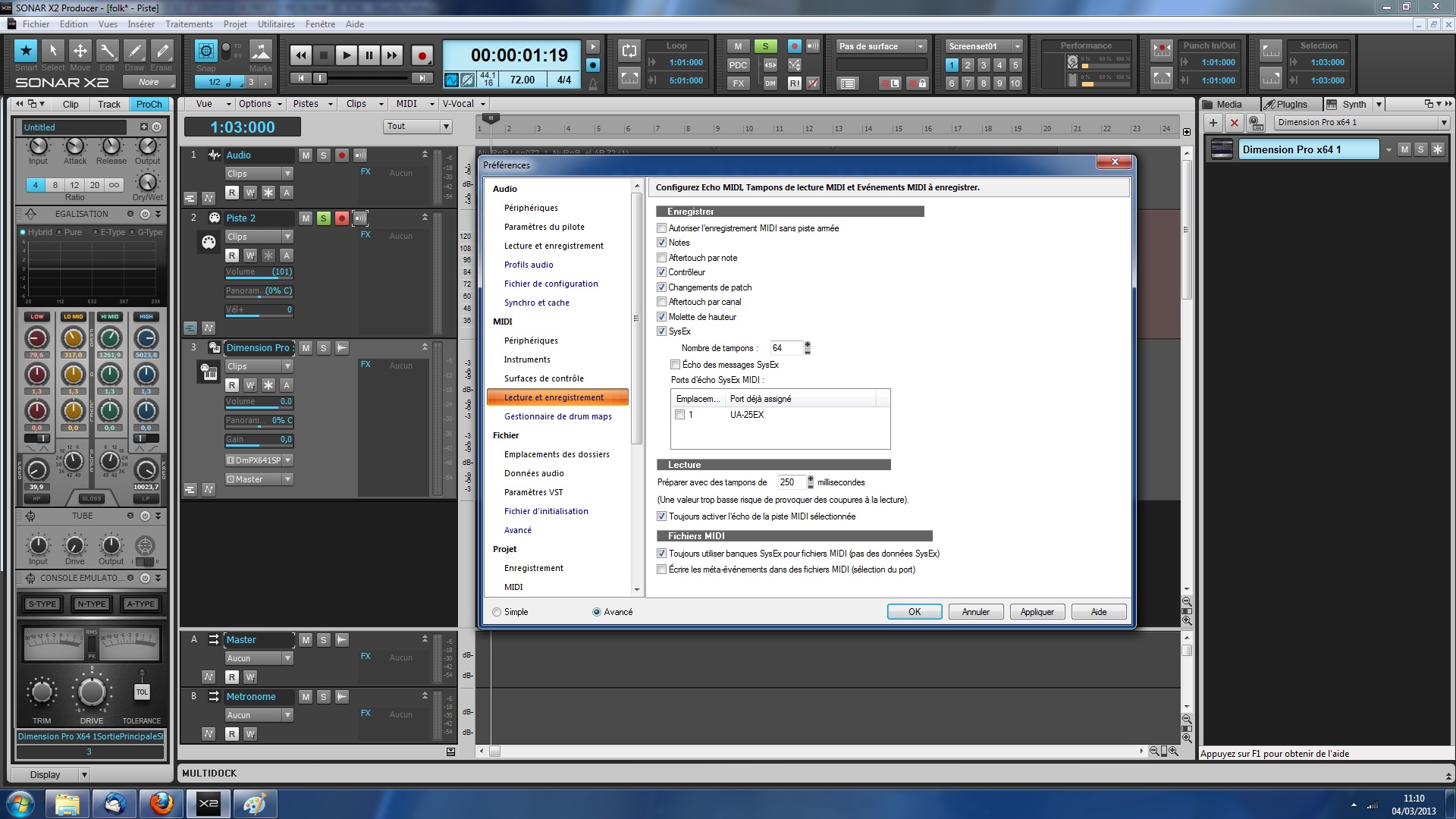
Task: Fast forward the transport
Action: tap(392, 55)
